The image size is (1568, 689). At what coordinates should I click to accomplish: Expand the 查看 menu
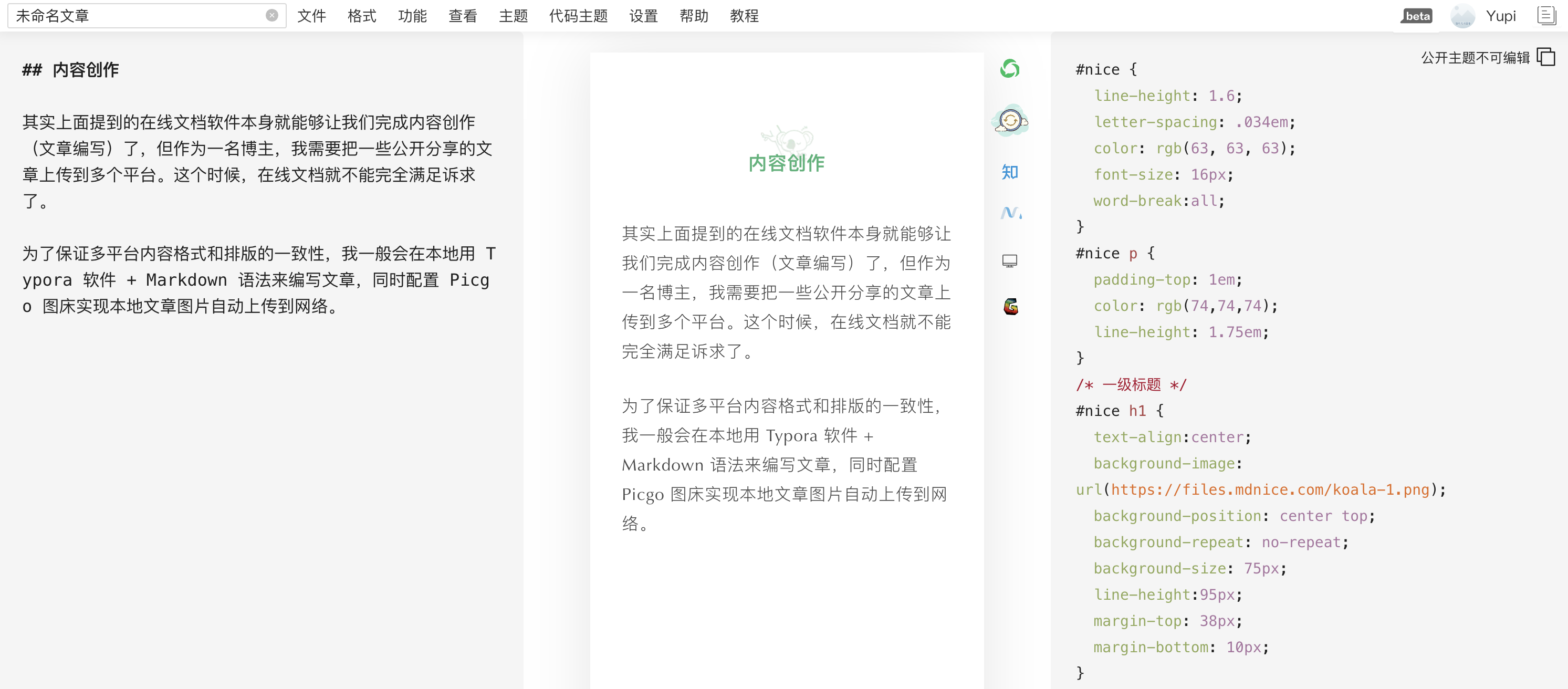point(463,16)
